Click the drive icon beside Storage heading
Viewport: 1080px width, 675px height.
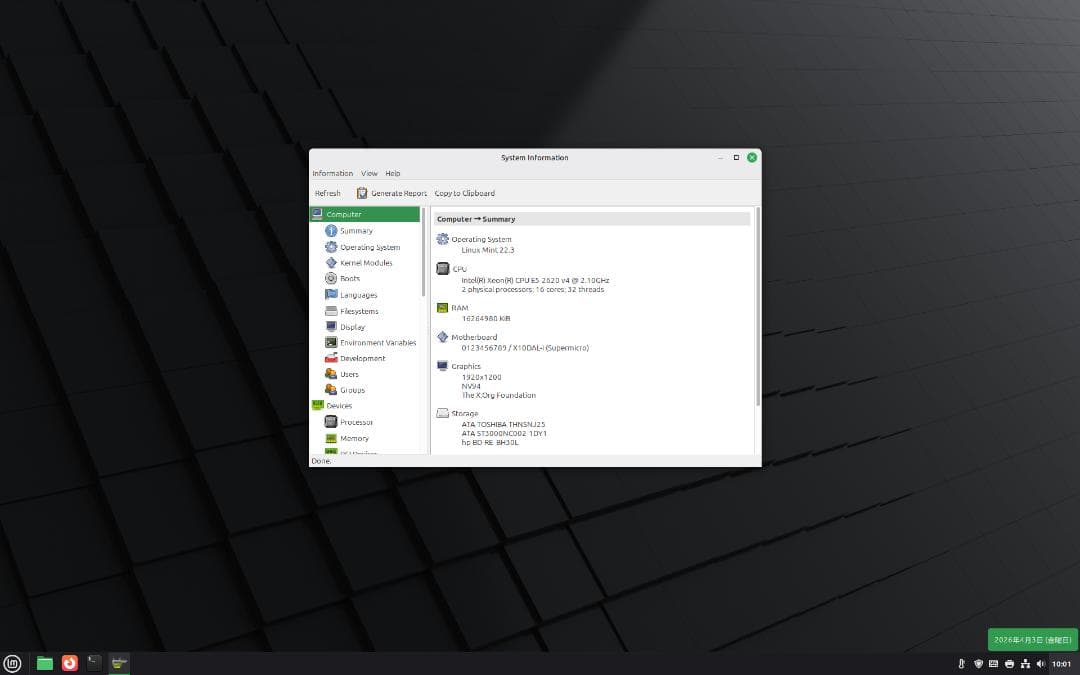coord(443,413)
